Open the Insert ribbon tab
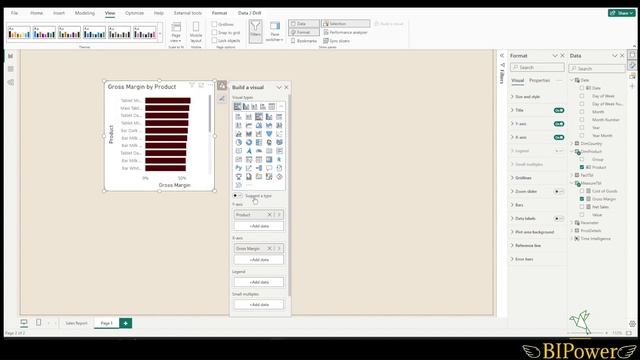 59,13
